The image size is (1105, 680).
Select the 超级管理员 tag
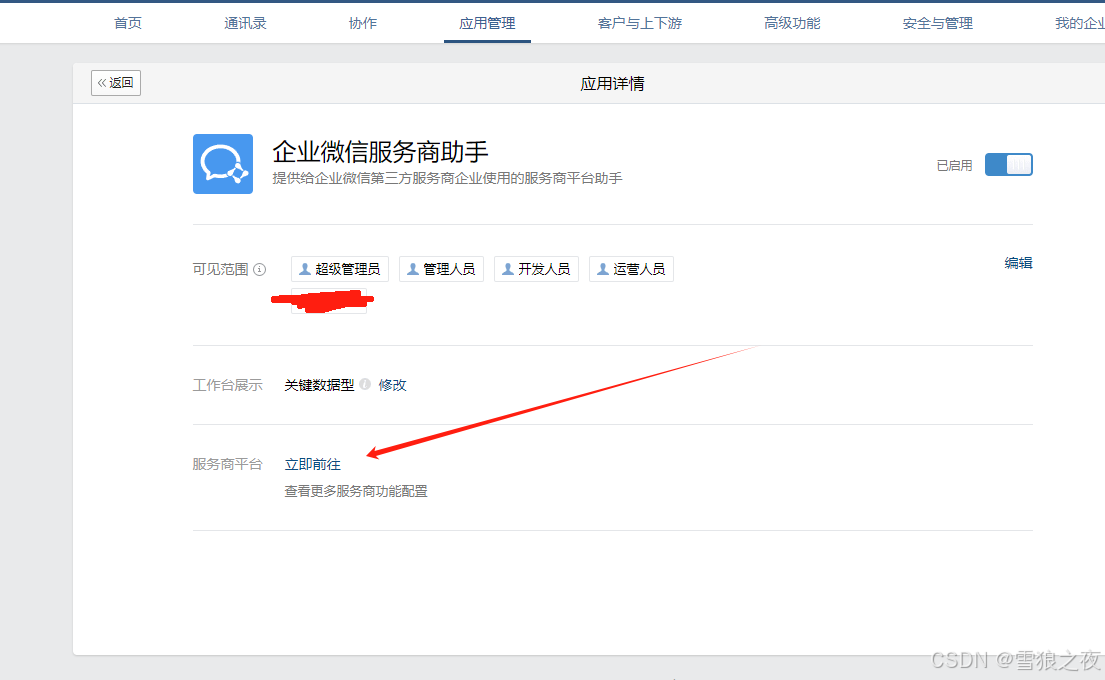340,269
